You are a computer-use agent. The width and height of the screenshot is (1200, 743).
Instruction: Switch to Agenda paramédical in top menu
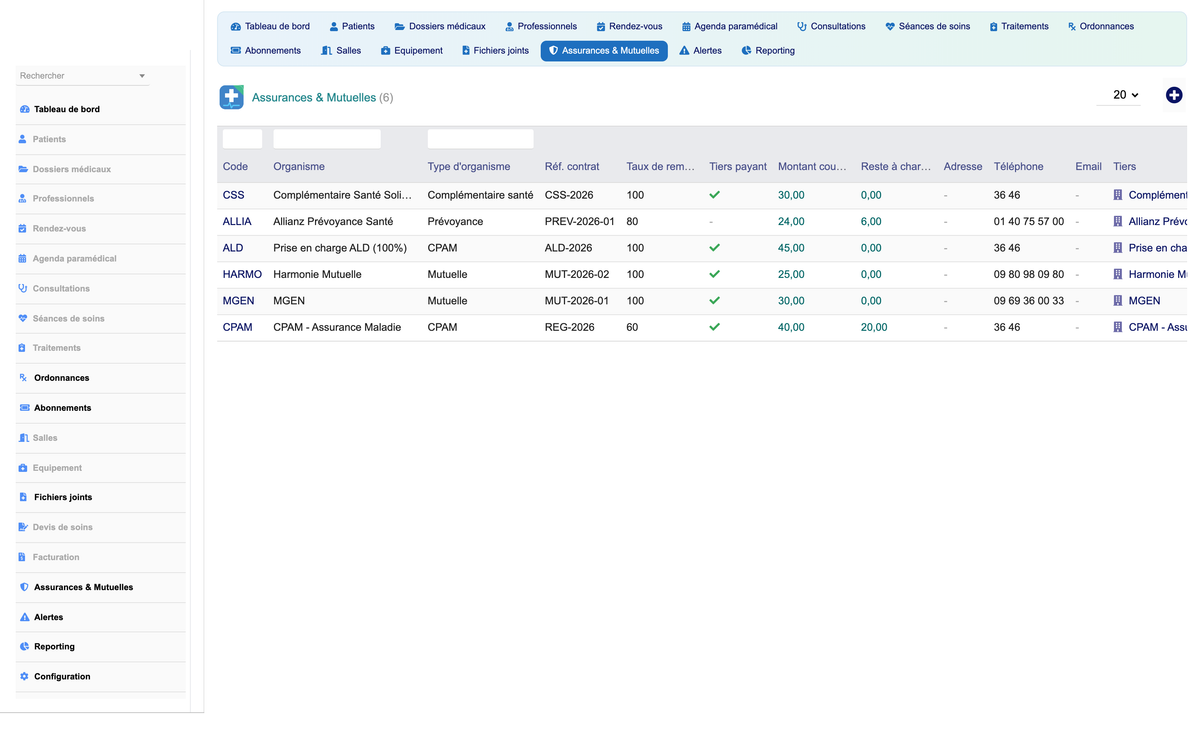click(729, 26)
